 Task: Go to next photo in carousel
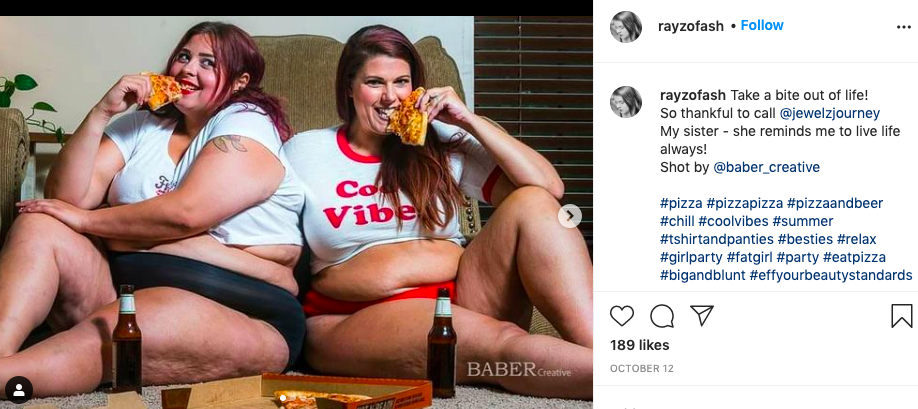[x=570, y=216]
